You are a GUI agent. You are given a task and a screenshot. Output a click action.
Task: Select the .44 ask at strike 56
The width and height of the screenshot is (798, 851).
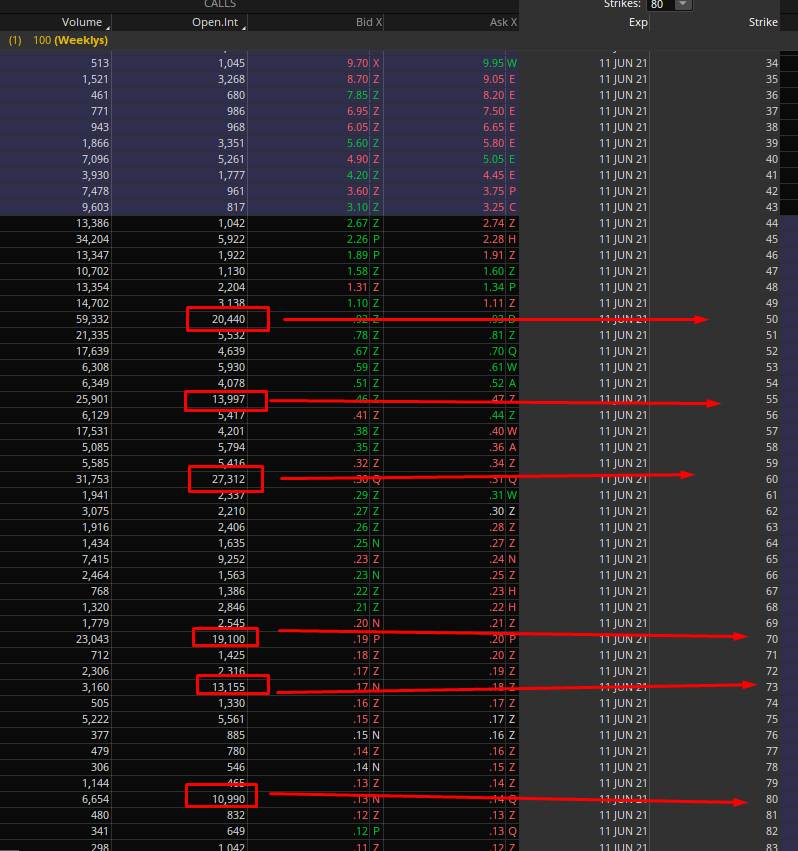[x=496, y=416]
